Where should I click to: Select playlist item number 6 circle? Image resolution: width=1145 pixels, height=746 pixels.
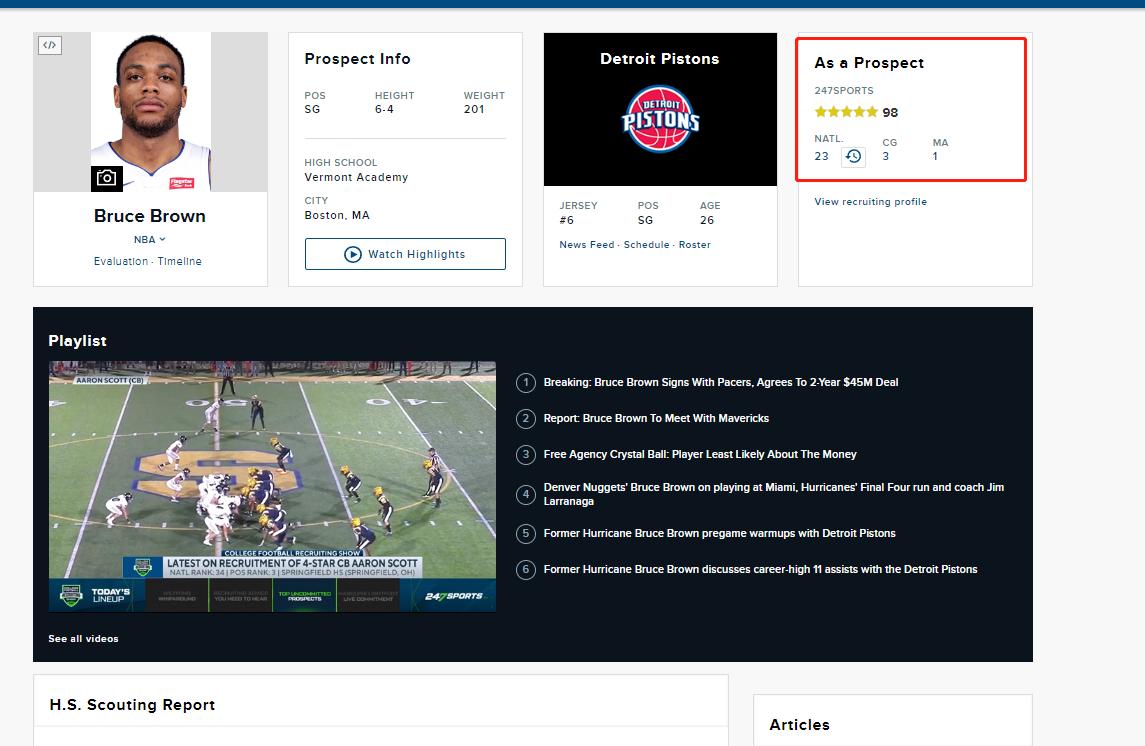526,570
